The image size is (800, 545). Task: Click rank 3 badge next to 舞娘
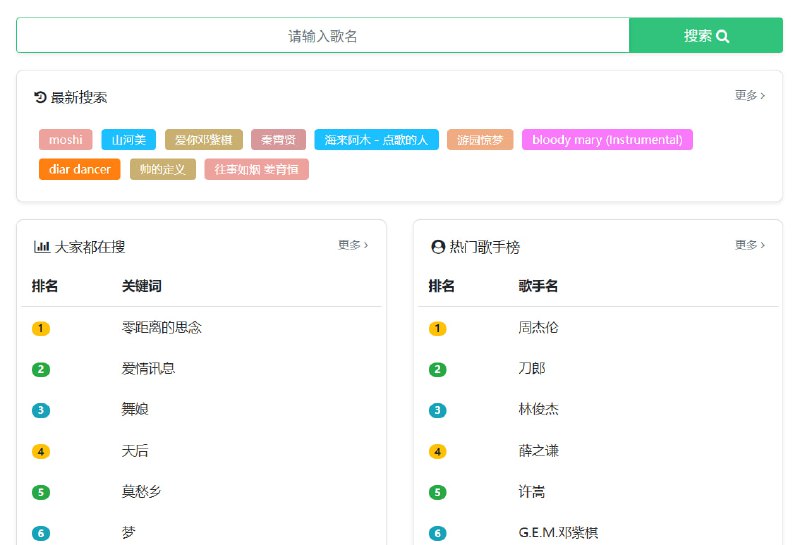point(41,410)
